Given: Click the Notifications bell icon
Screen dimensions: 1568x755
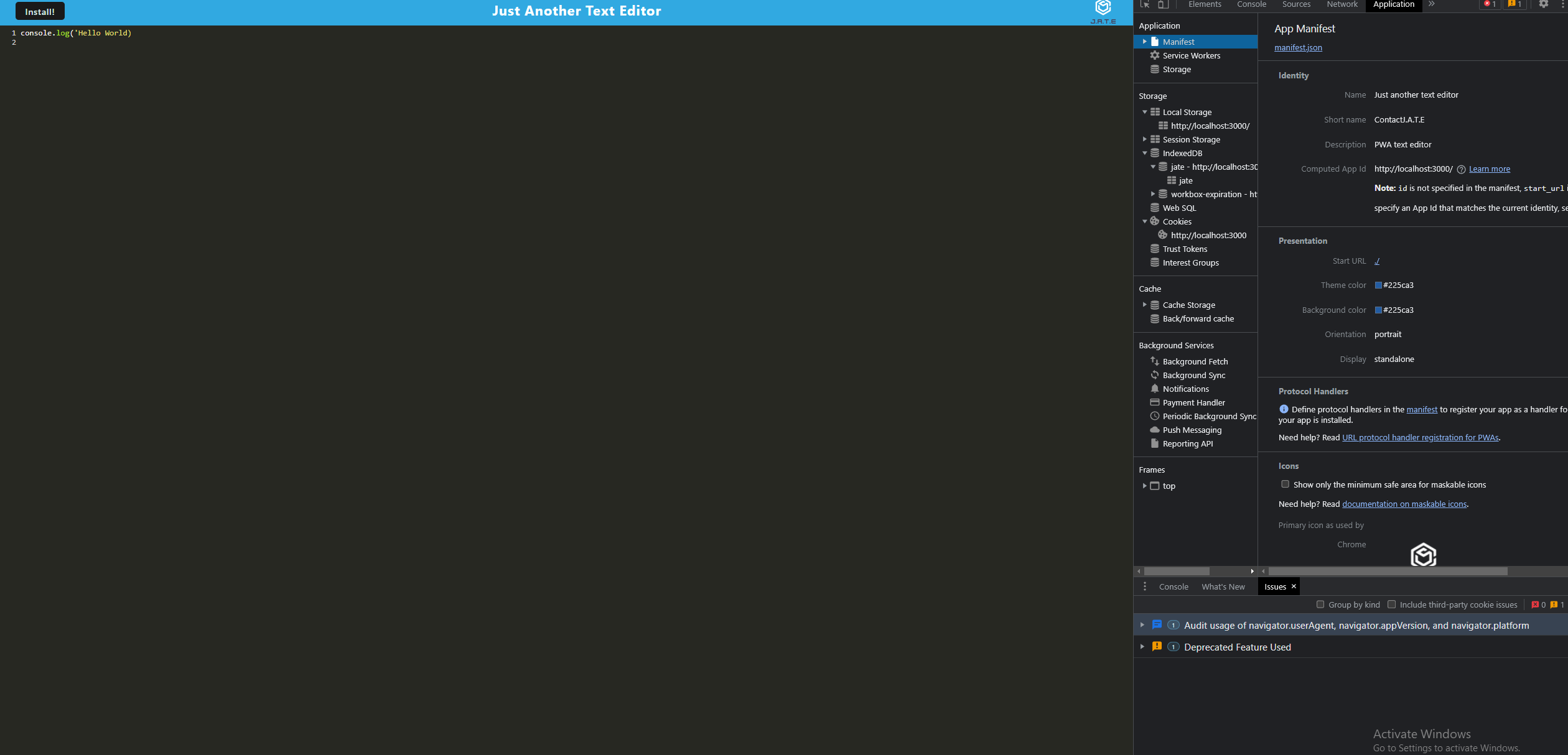Looking at the screenshot, I should coord(1155,389).
